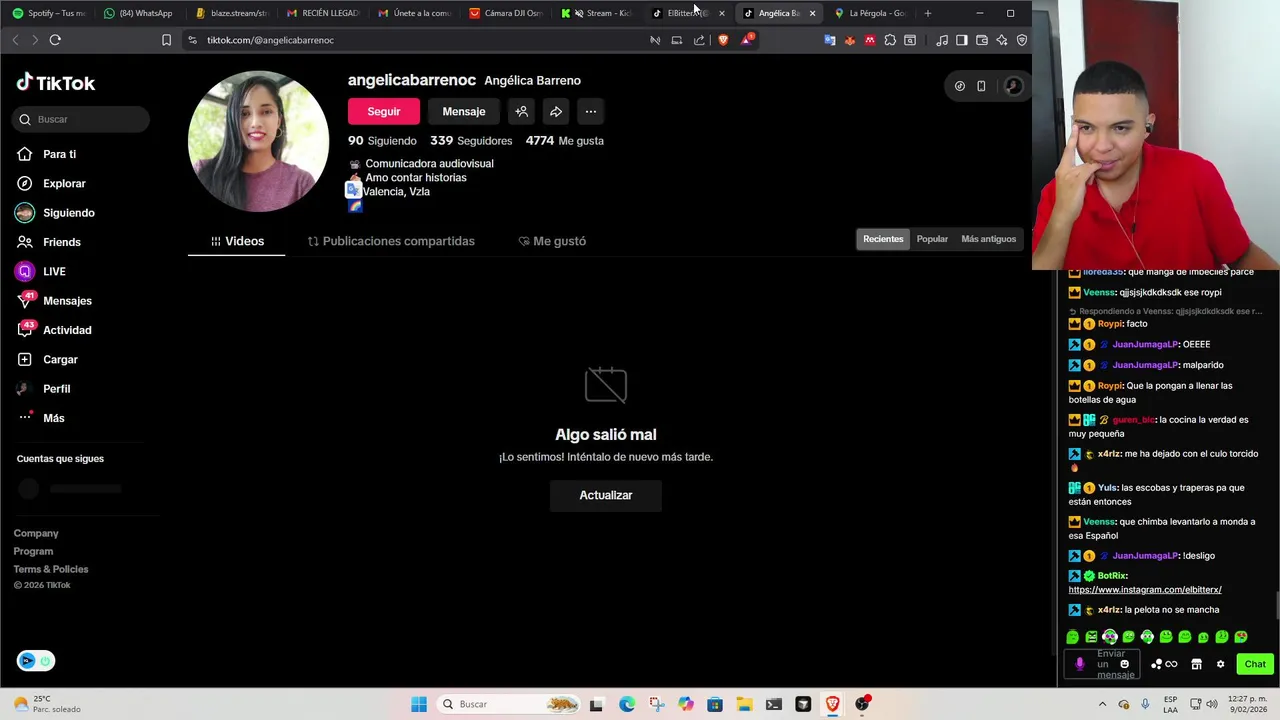
Task: Click the address bar URL tiktok.com/@angelicabarrenoc
Action: [x=270, y=40]
